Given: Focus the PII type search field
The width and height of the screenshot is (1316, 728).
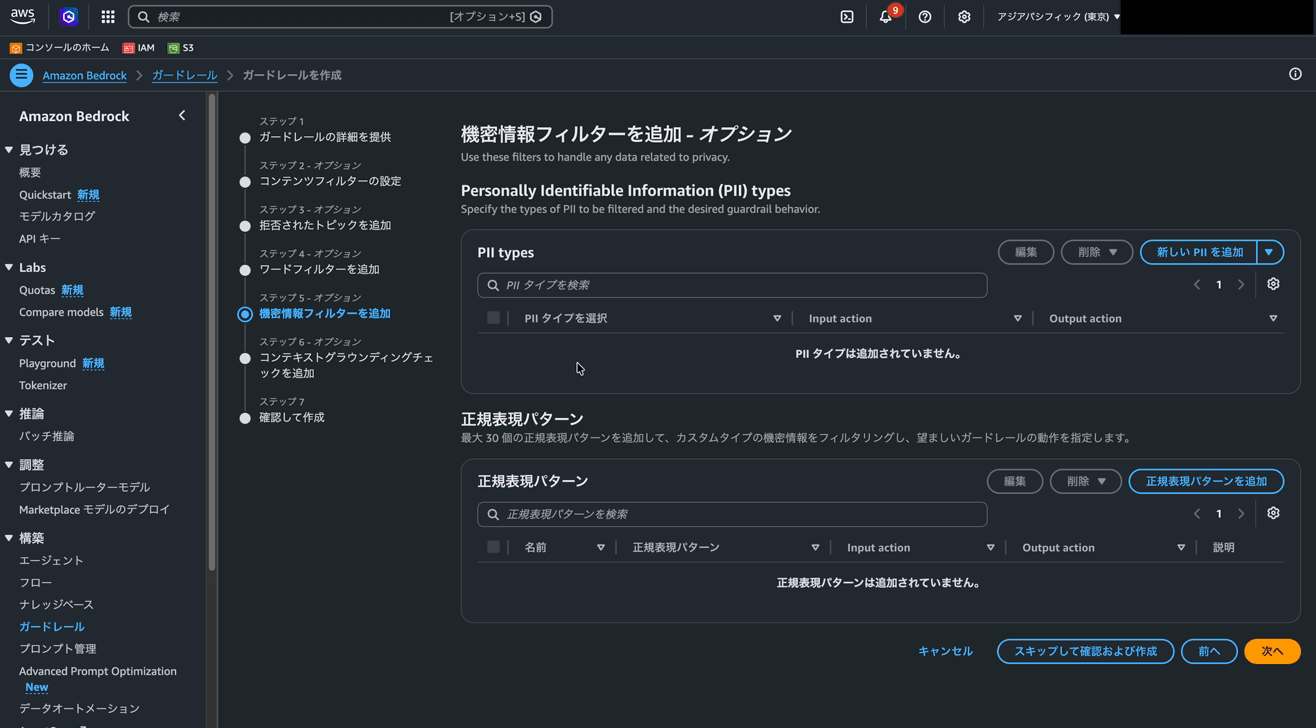Looking at the screenshot, I should tap(732, 285).
